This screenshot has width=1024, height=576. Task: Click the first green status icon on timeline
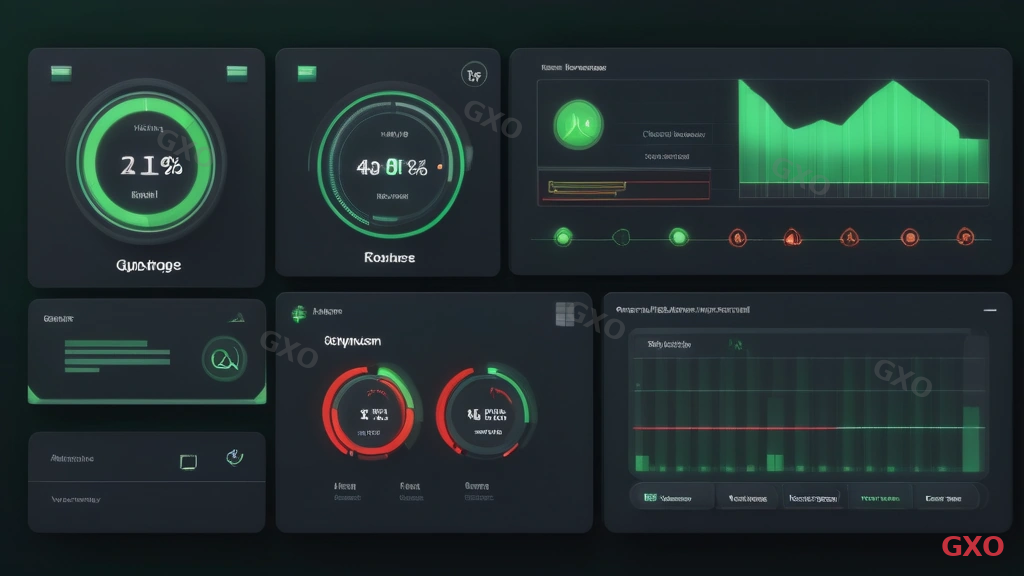click(x=565, y=237)
